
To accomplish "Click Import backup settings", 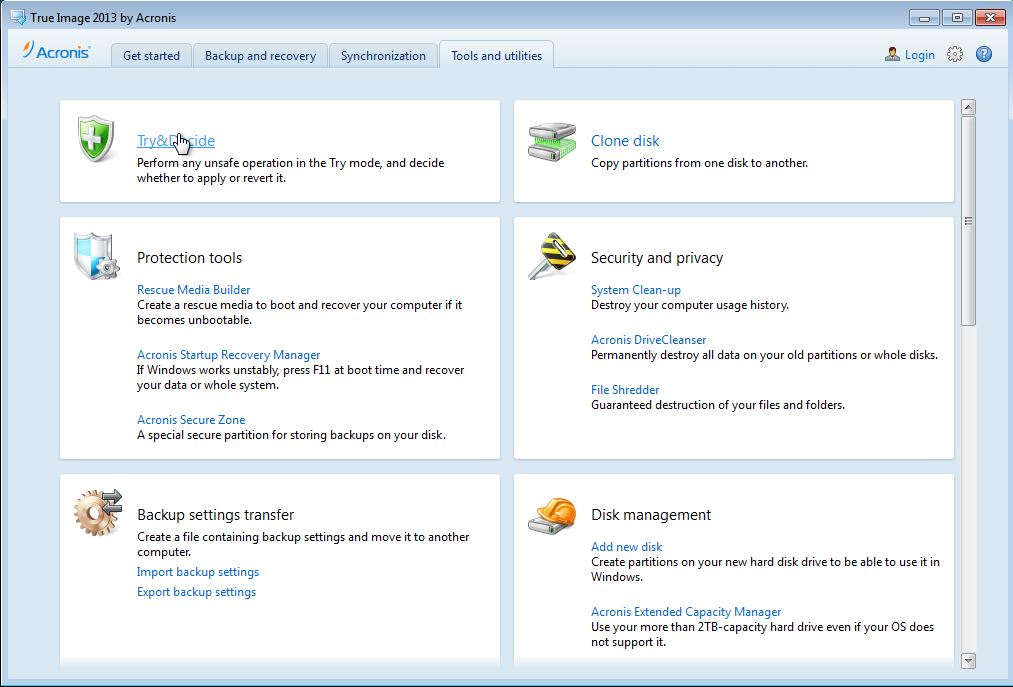I will [x=198, y=572].
